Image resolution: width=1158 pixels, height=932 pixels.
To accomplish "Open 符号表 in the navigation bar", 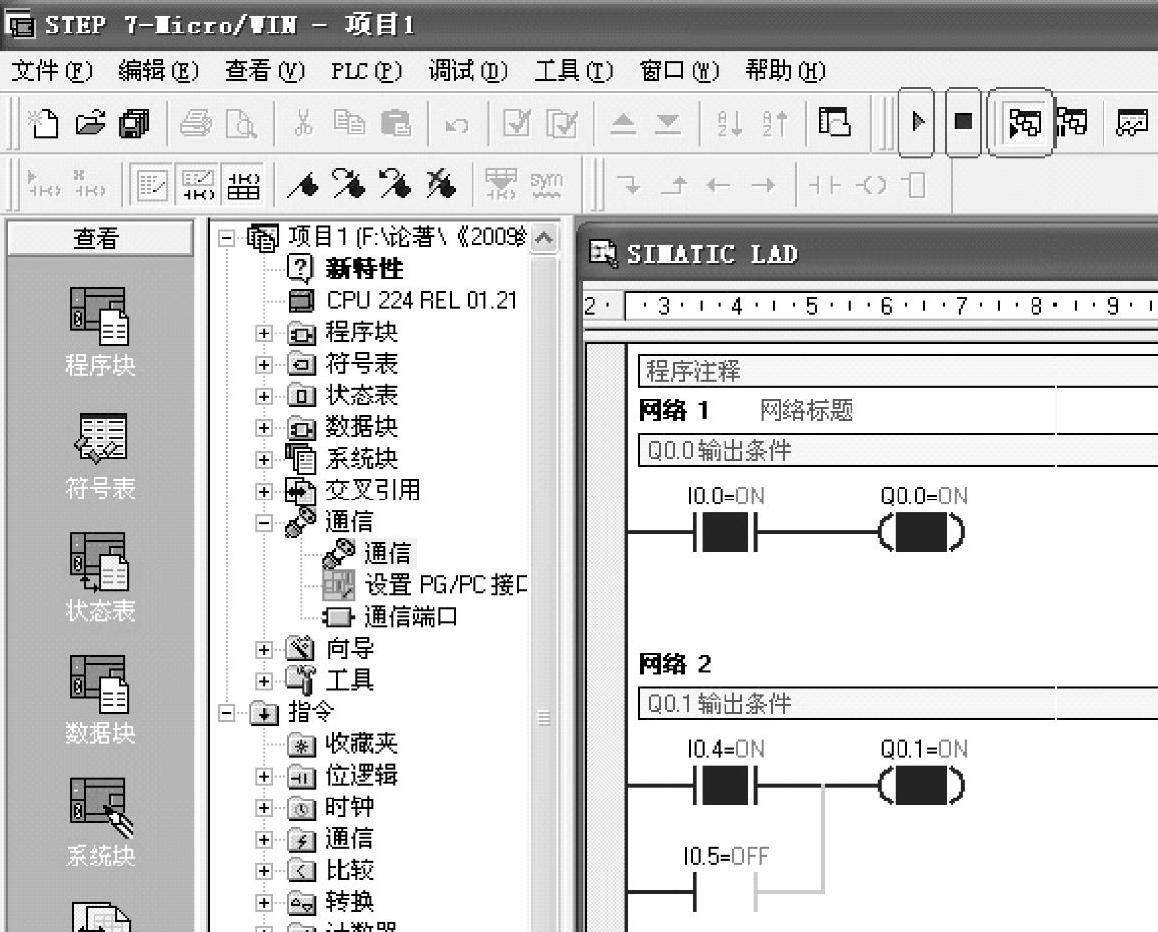I will [x=100, y=456].
